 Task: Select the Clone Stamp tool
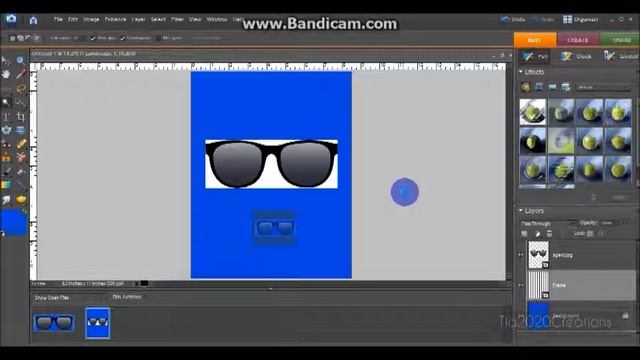[x=6, y=158]
